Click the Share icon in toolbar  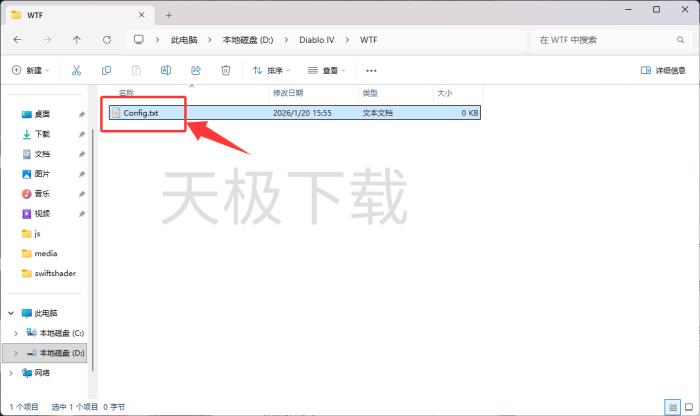pos(196,71)
